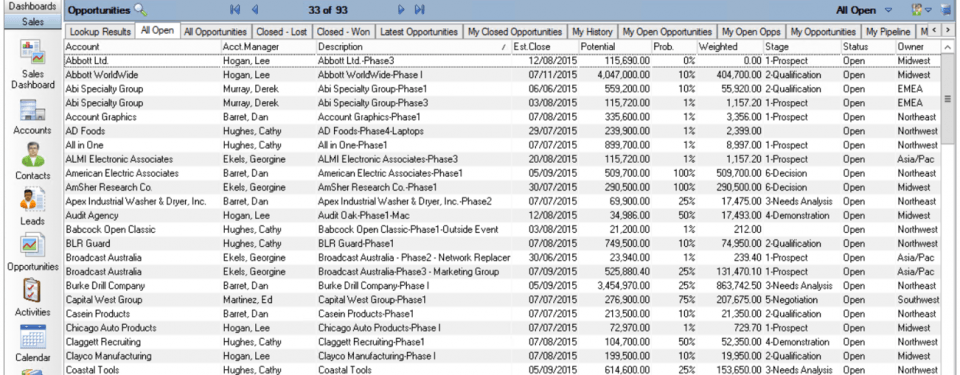960x375 pixels.
Task: Switch to the My Open Opps tab
Action: [x=751, y=32]
